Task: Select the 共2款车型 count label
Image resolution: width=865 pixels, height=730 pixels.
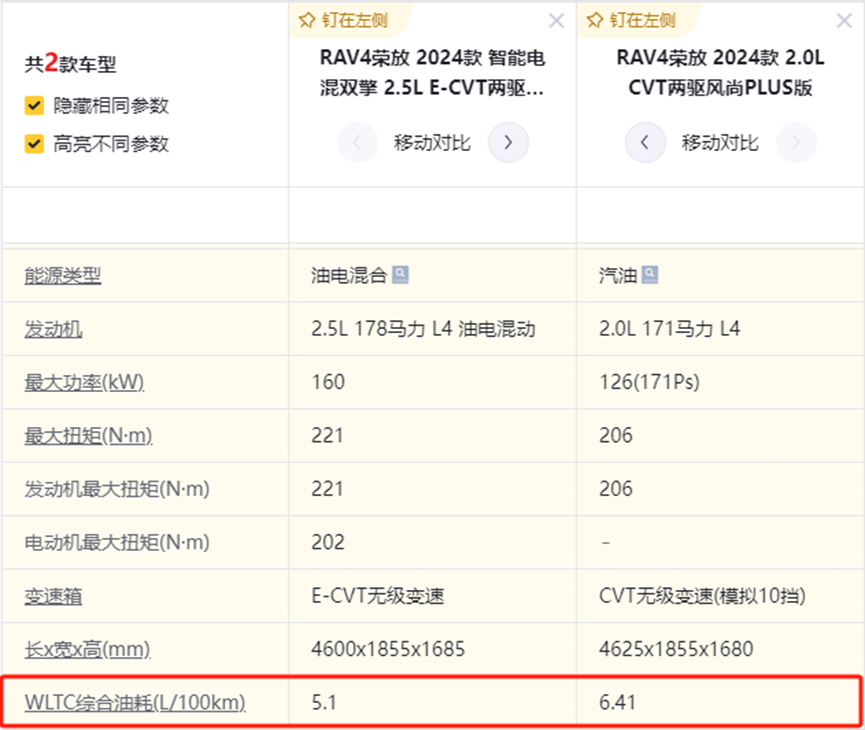Action: click(70, 64)
